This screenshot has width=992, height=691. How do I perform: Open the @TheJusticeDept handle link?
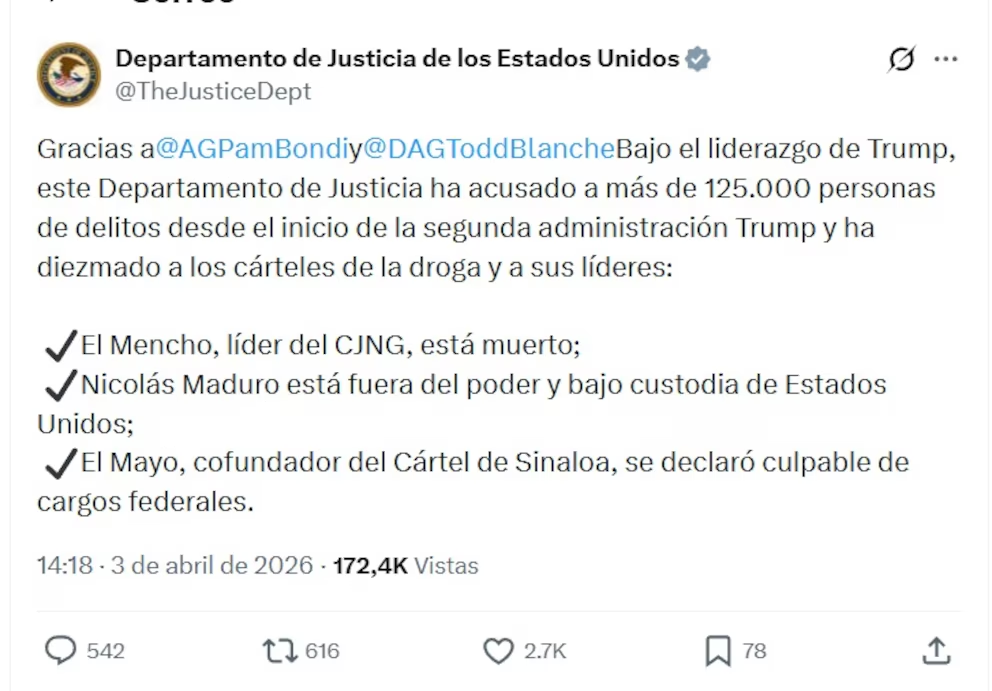(x=213, y=91)
